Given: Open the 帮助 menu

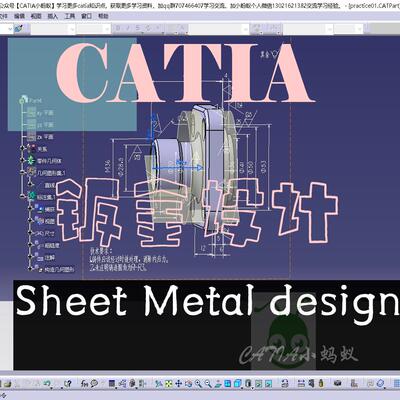Looking at the screenshot, I should 103,16.
